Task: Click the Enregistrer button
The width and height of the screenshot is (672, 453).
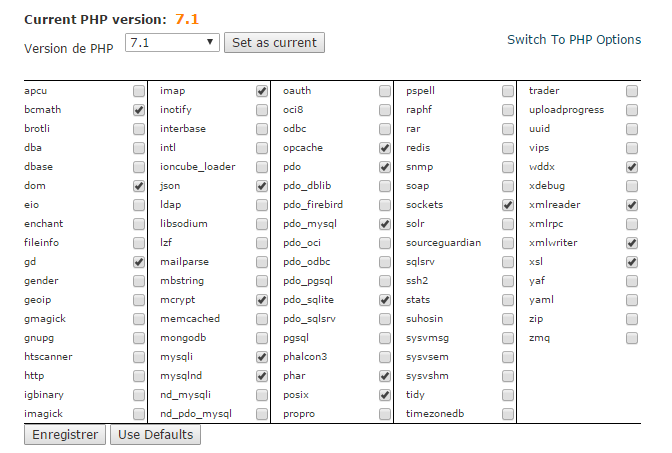Action: (x=65, y=435)
